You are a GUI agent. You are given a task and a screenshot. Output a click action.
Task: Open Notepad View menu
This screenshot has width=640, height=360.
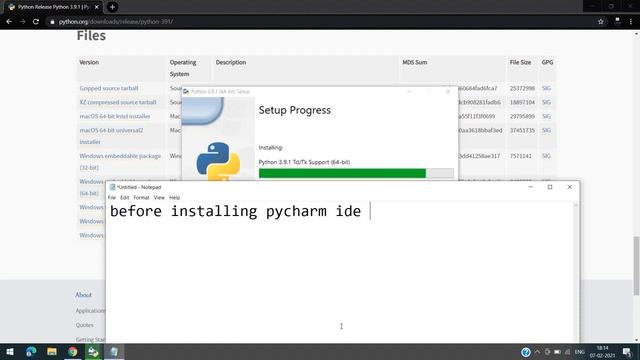159,198
